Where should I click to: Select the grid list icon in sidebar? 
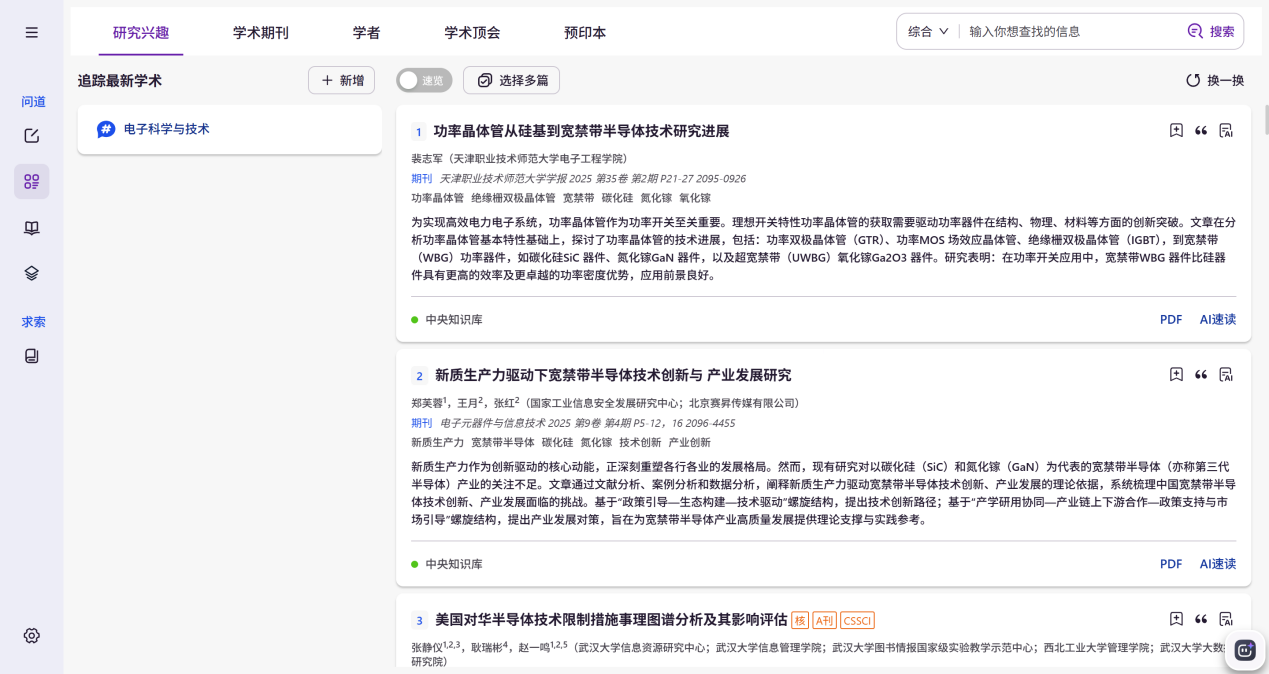tap(32, 181)
